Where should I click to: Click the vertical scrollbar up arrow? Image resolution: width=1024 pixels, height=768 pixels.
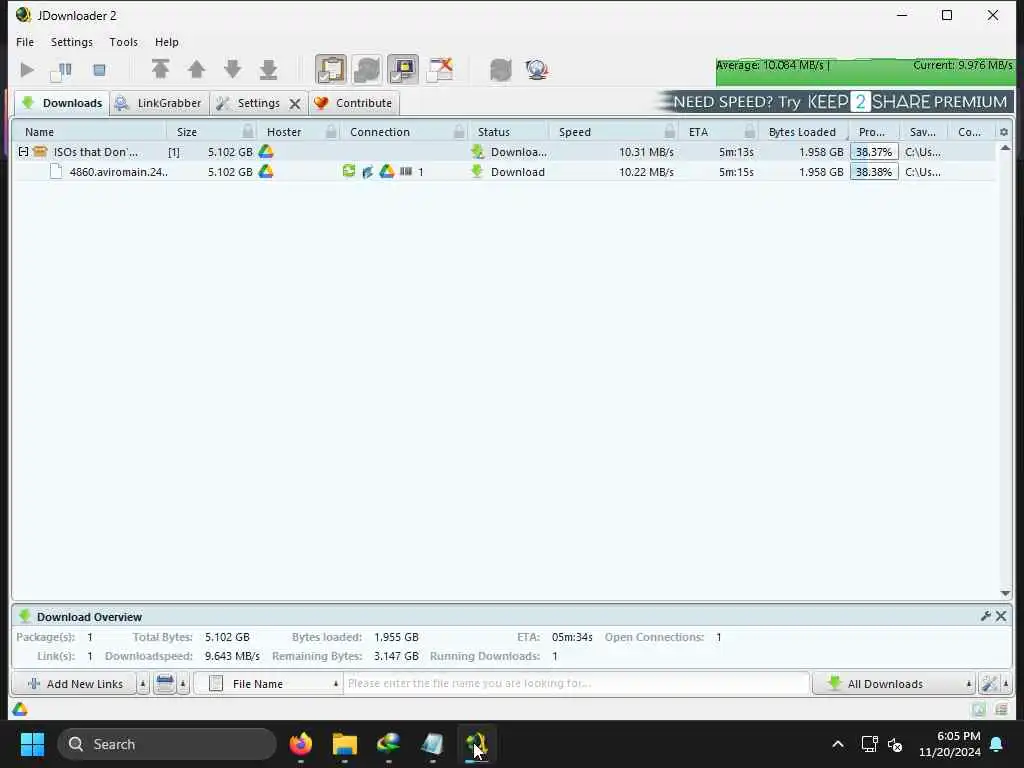click(x=1005, y=148)
